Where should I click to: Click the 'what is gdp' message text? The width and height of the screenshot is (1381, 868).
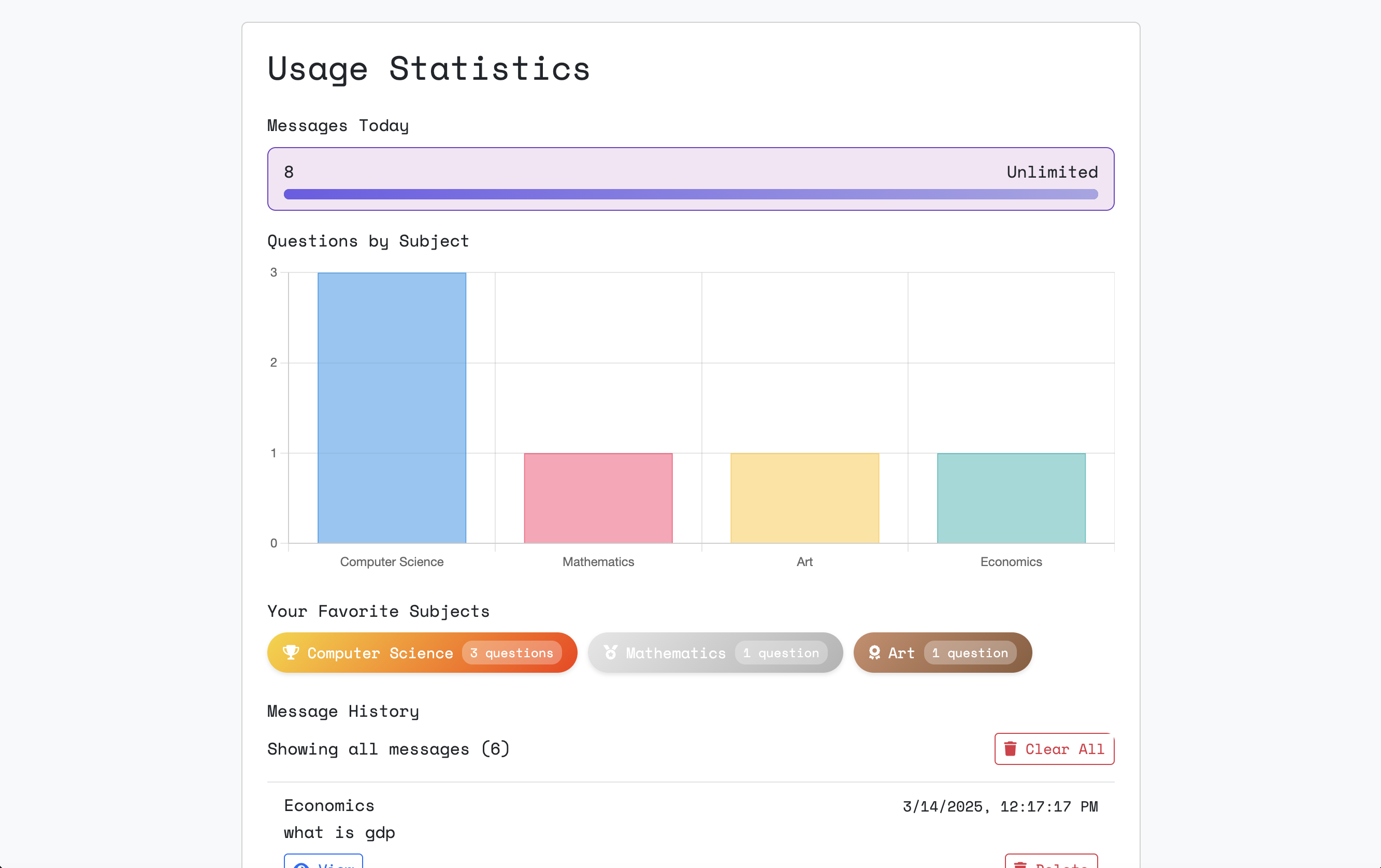(x=339, y=832)
